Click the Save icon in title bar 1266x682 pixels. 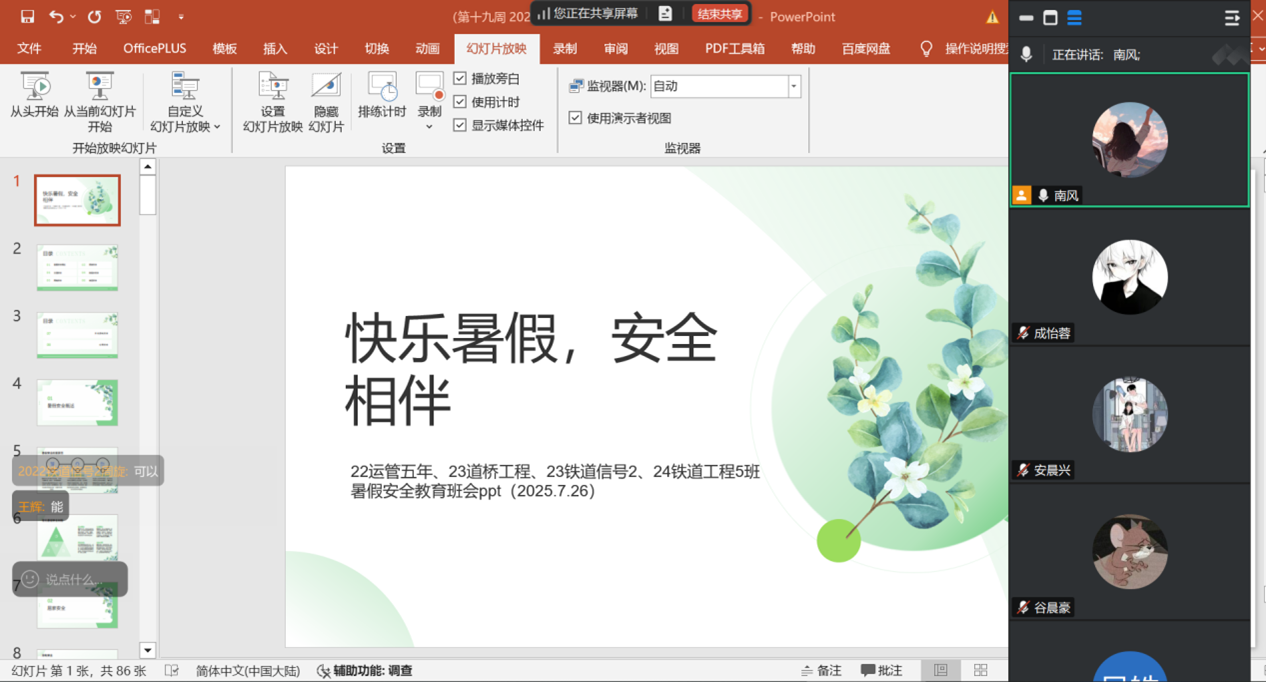[x=27, y=17]
